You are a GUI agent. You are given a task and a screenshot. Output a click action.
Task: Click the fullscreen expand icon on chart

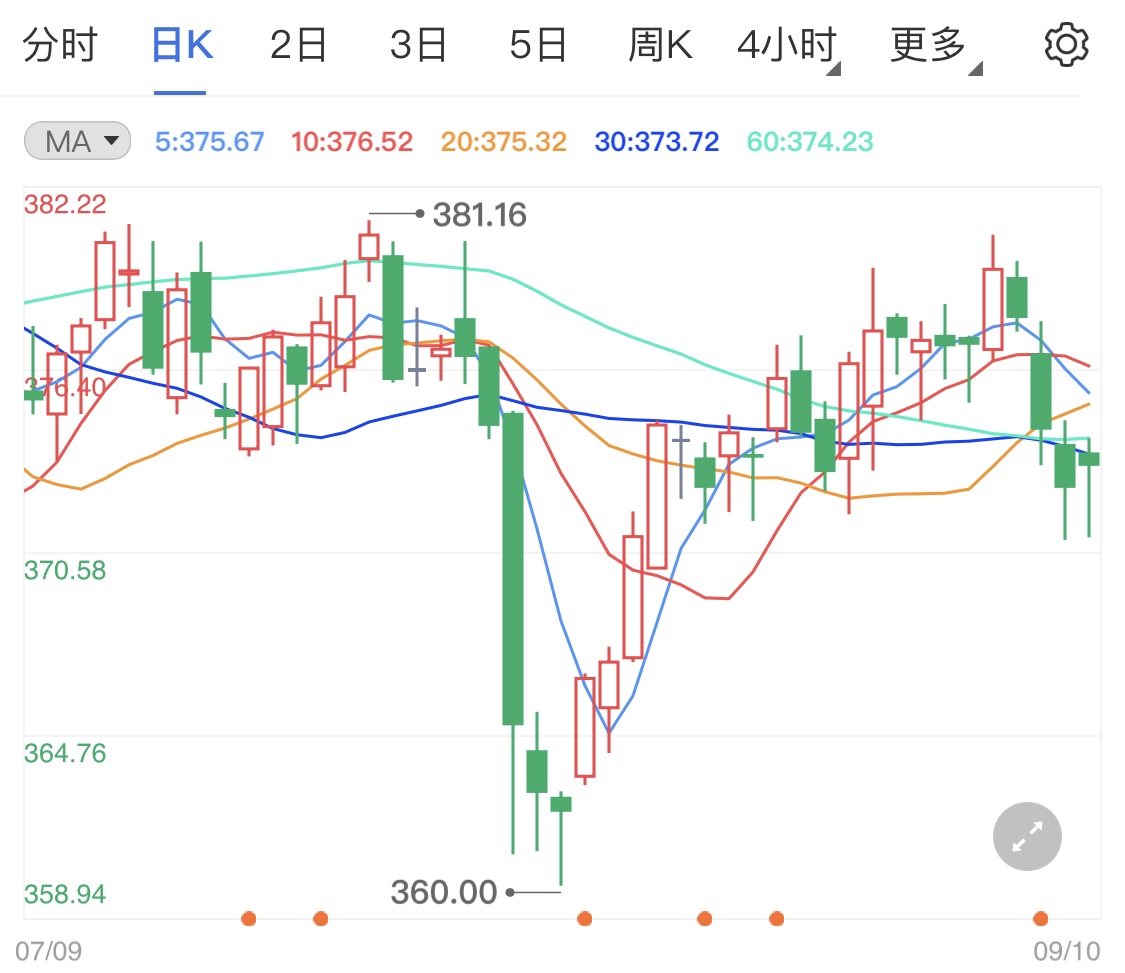[x=1027, y=836]
